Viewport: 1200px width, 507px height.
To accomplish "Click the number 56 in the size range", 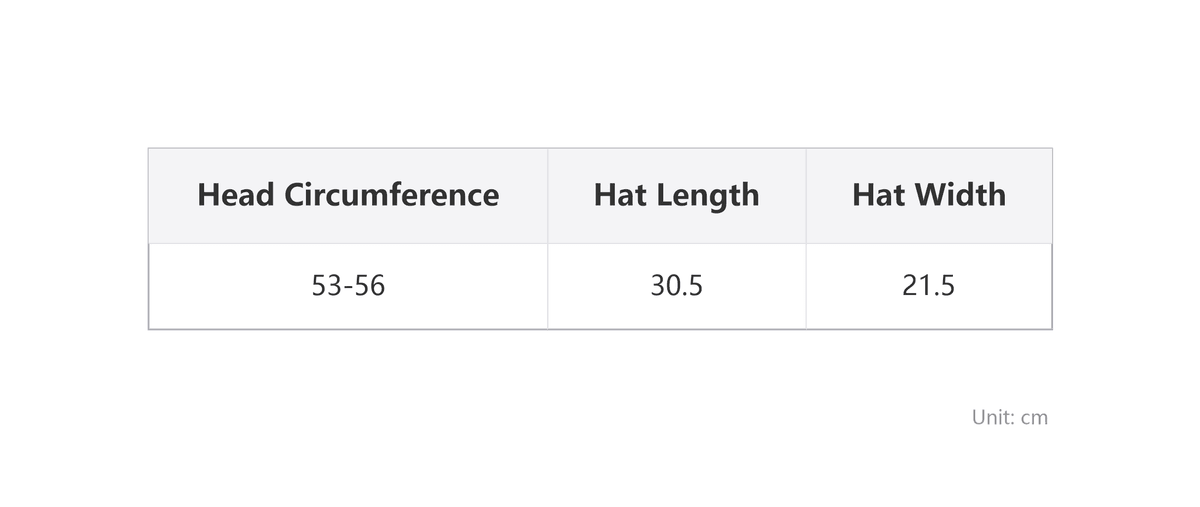I will 370,286.
